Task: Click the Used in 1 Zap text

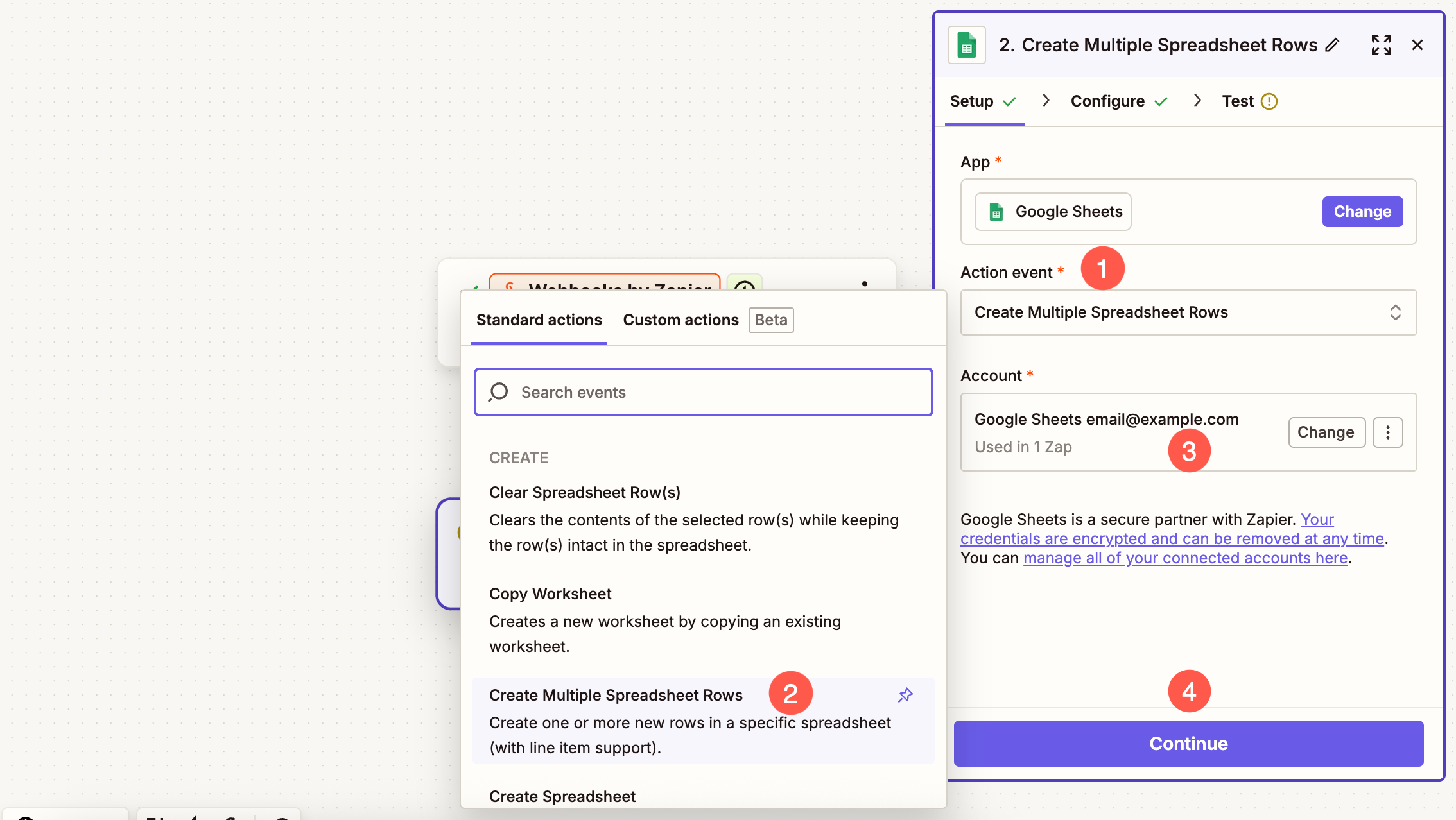Action: point(1023,447)
